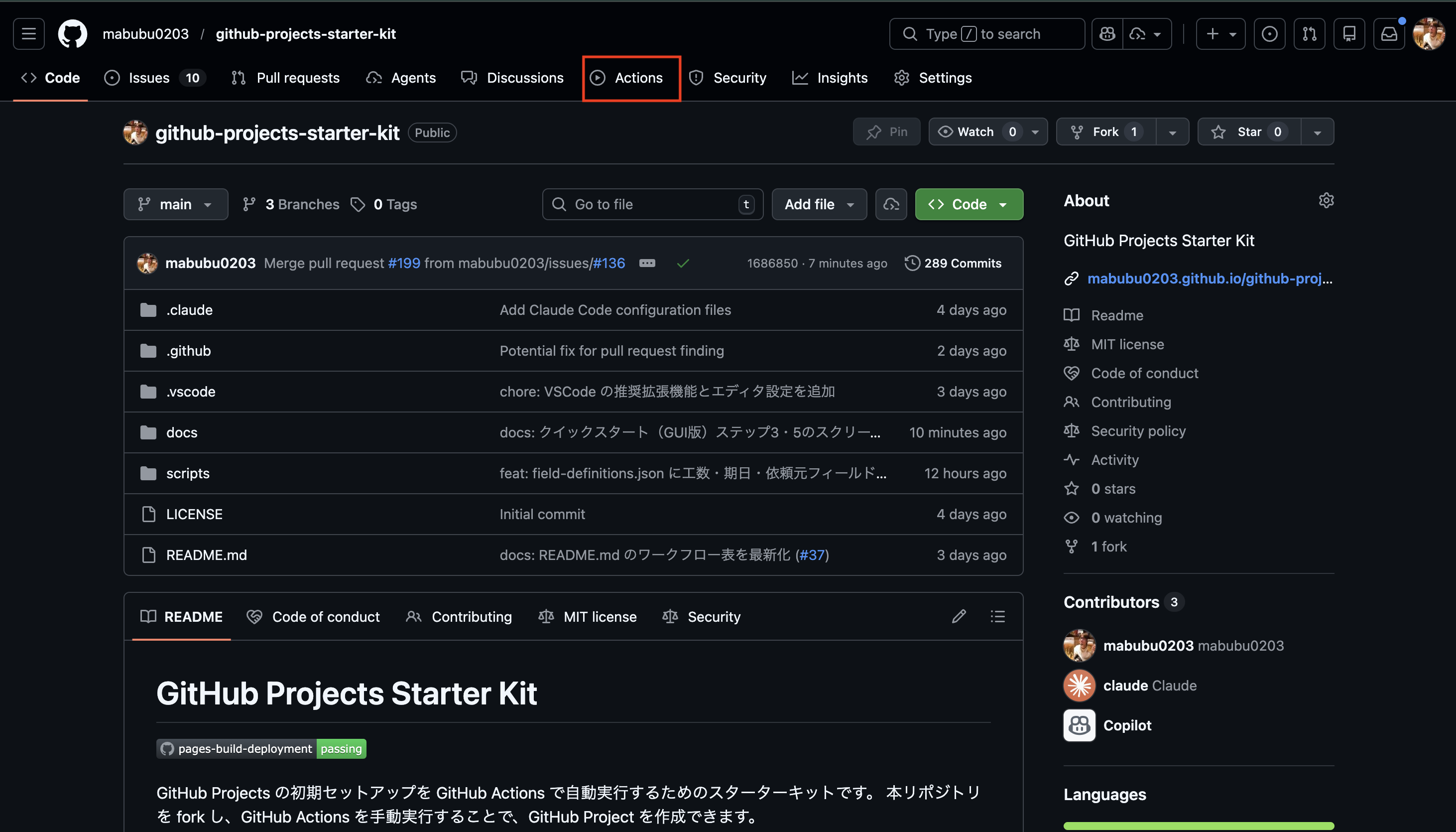View the 0 Tags link

(x=383, y=204)
